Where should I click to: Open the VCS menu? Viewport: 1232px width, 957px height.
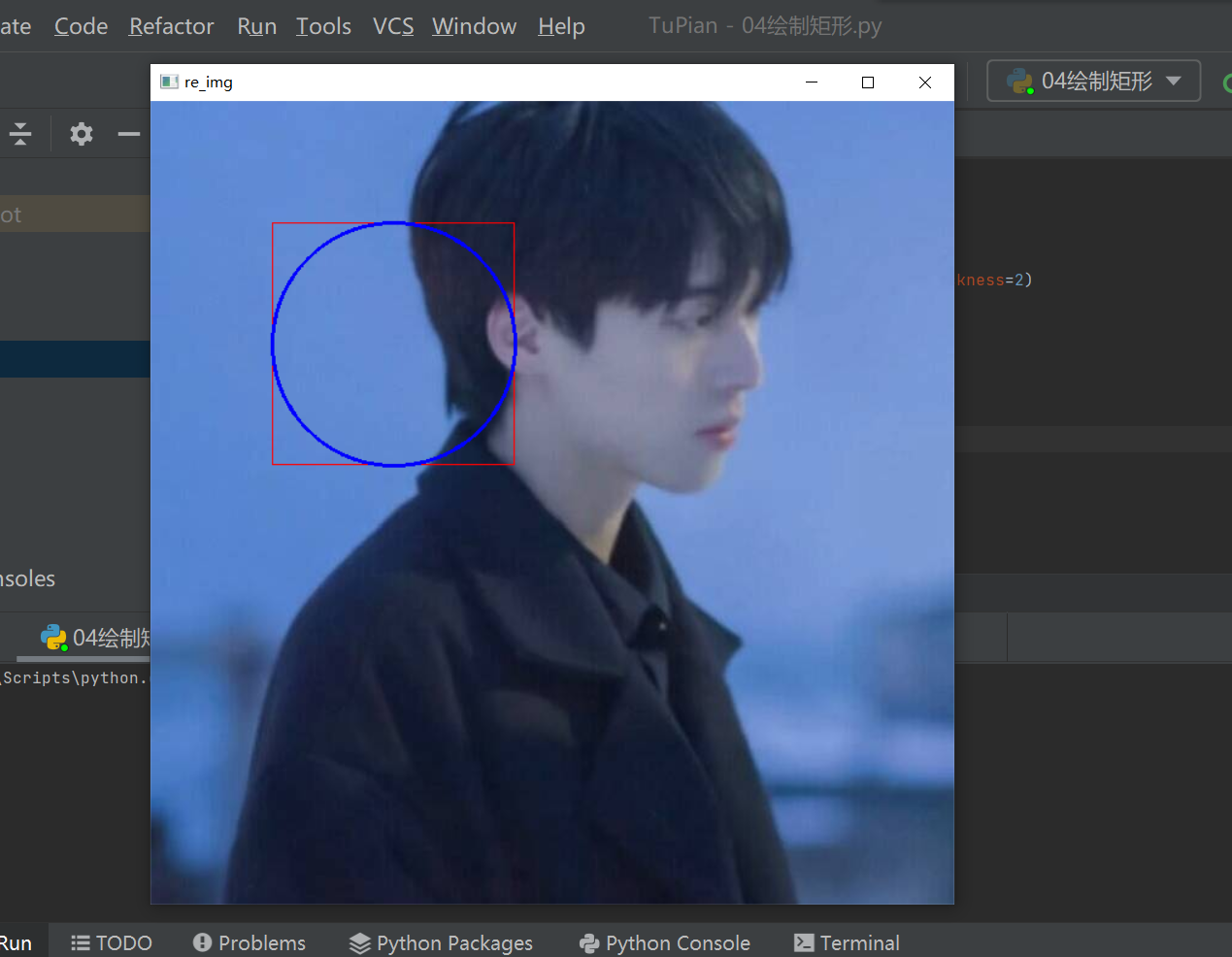point(393,26)
